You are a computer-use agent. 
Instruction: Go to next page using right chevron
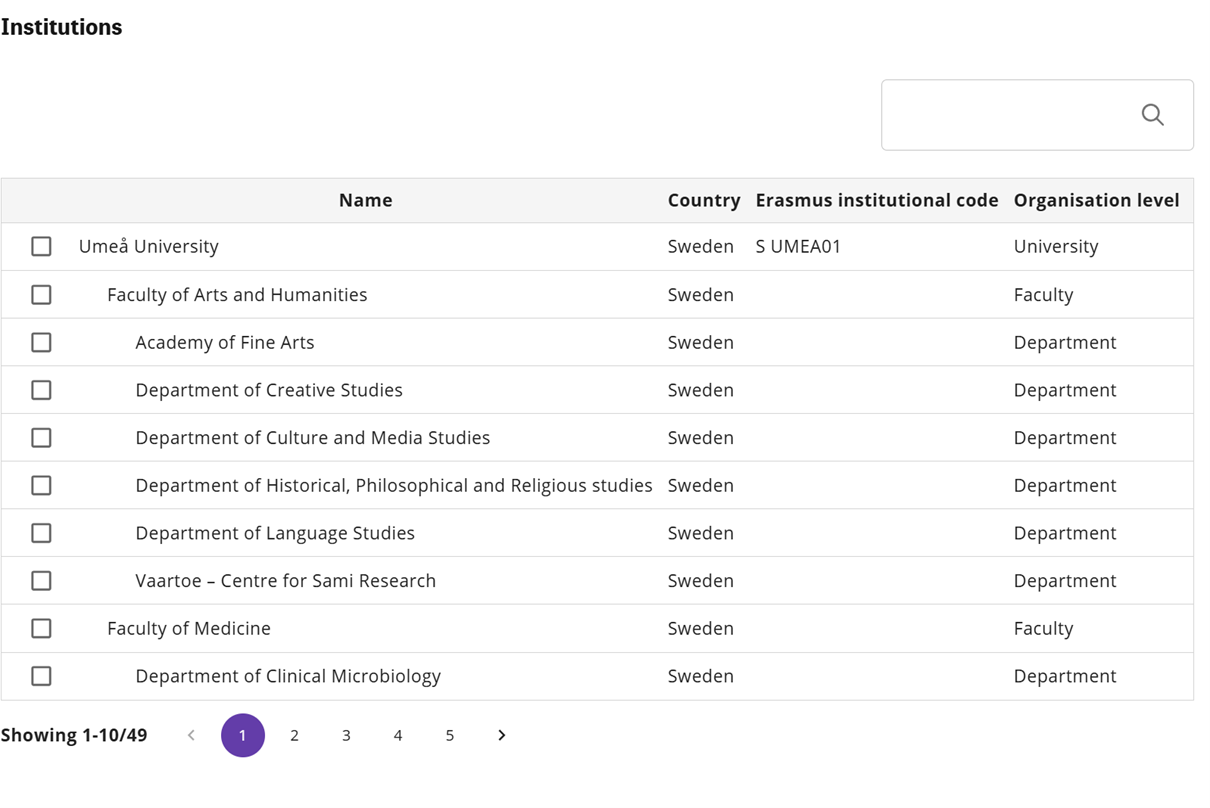click(x=502, y=735)
